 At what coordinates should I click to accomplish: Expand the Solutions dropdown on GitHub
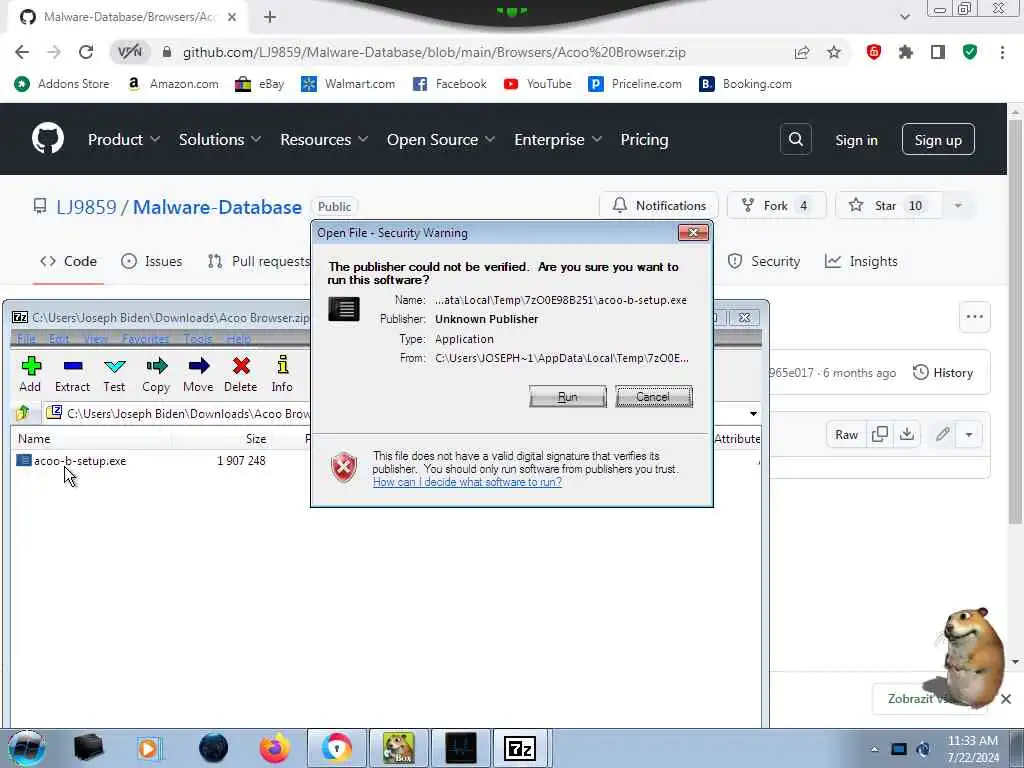point(220,140)
